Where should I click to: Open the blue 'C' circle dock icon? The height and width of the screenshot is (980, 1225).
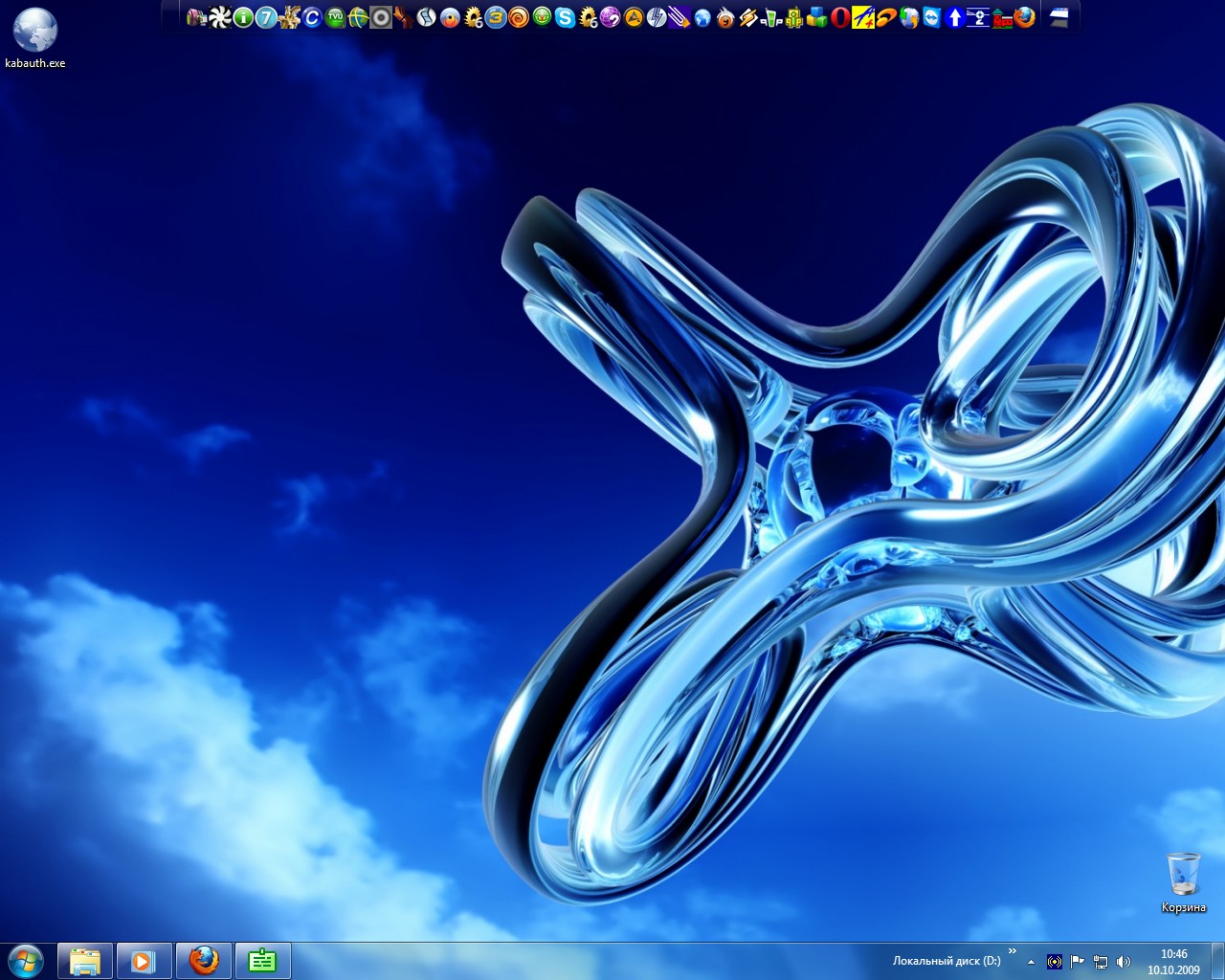pos(312,17)
